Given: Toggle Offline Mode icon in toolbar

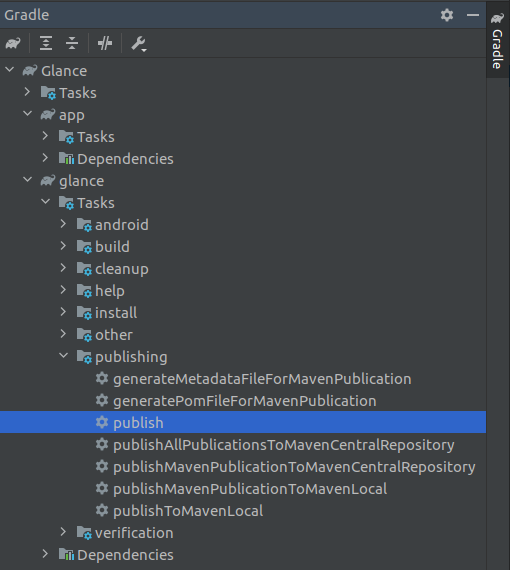Looking at the screenshot, I should coord(105,44).
